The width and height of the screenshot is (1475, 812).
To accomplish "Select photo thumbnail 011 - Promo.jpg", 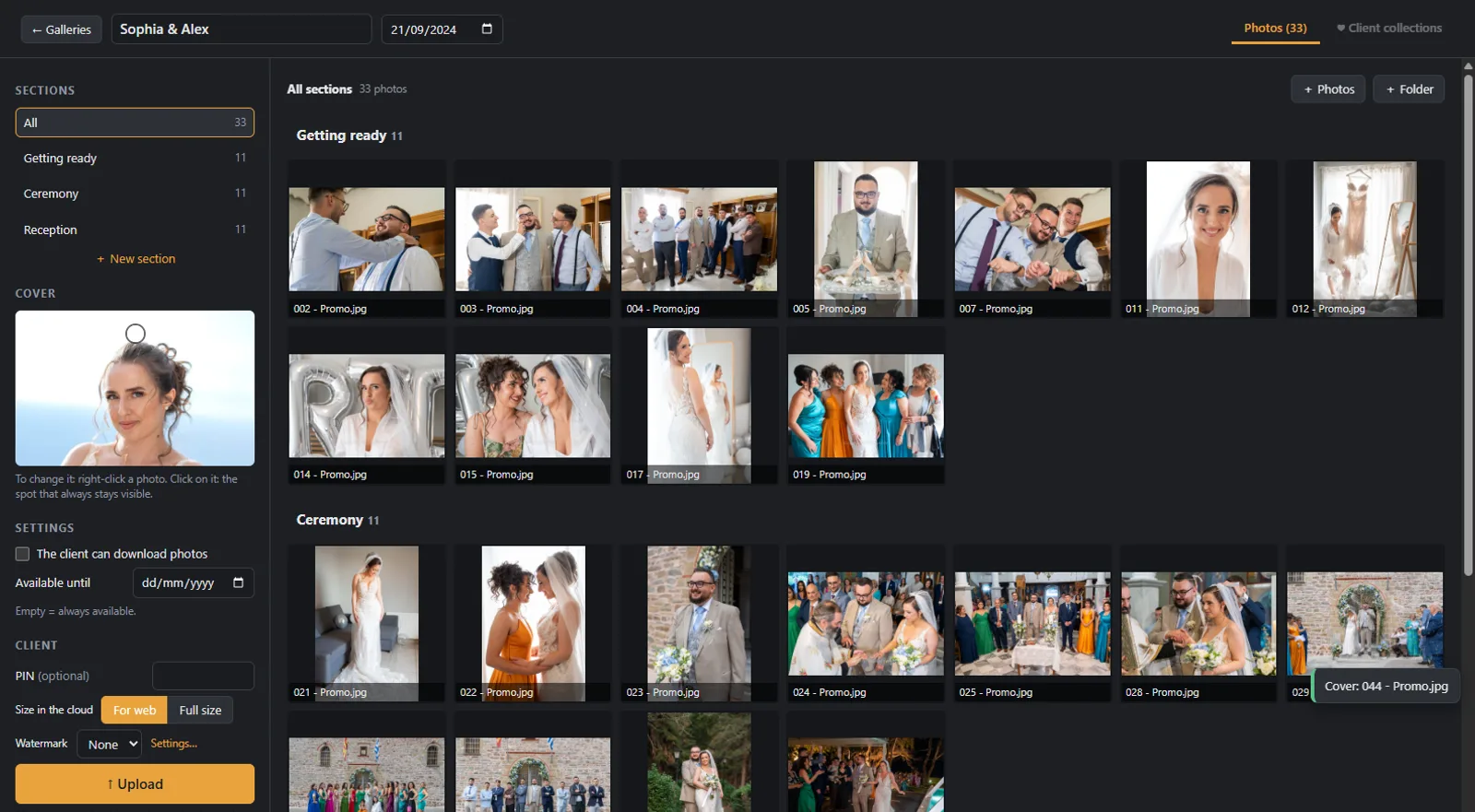I will tap(1198, 240).
